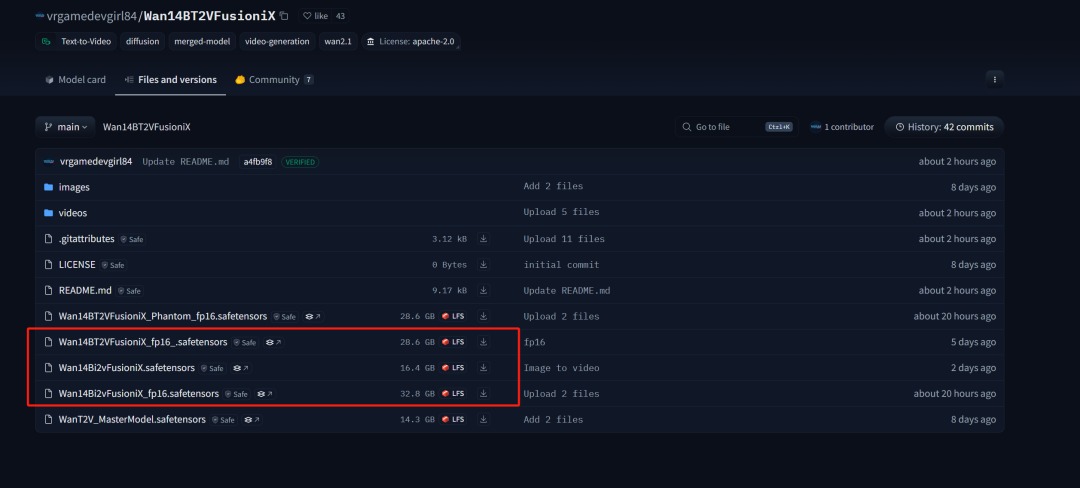This screenshot has height=488, width=1080.
Task: Open the pointer-file icon on the Wan14Bi2vFusioniX.safetensors row
Action: pyautogui.click(x=240, y=368)
